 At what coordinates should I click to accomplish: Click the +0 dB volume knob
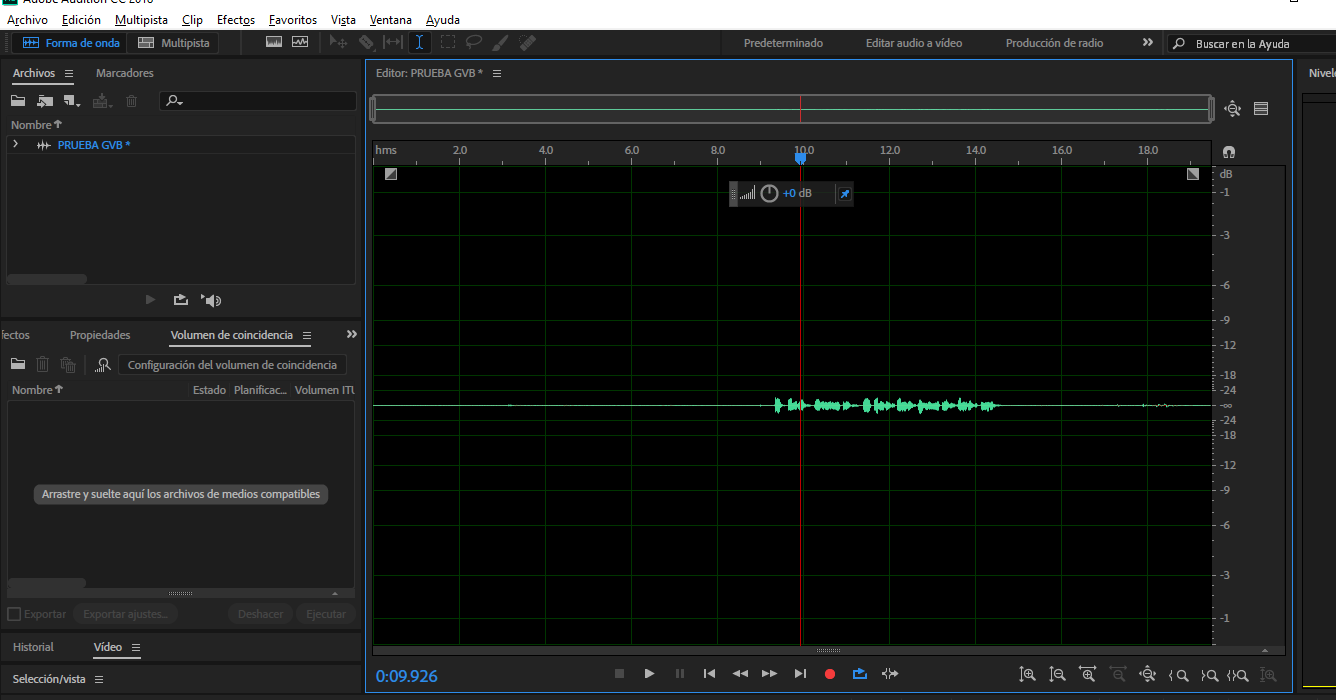coord(769,194)
